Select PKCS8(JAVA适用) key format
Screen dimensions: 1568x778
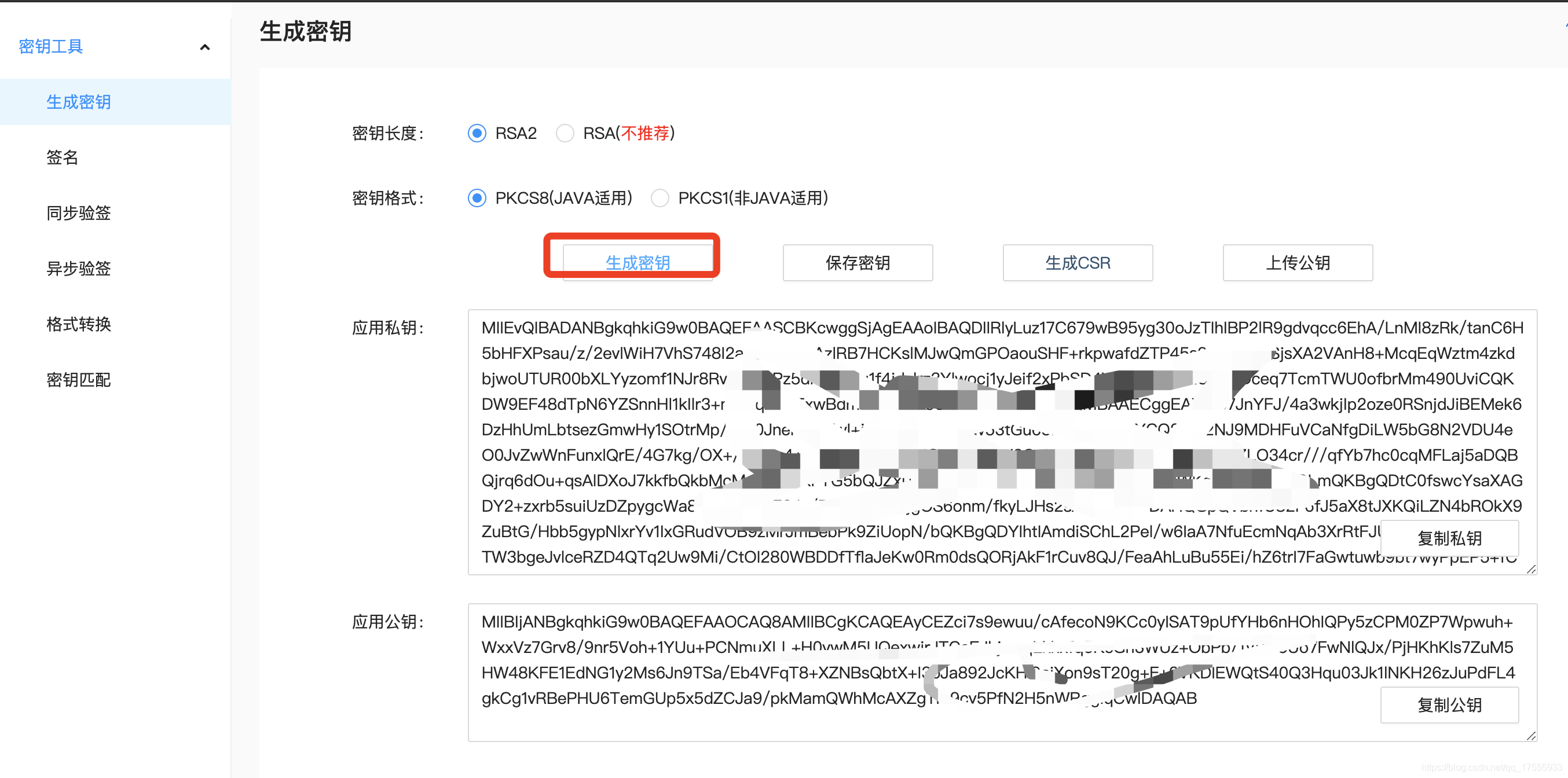pos(477,198)
